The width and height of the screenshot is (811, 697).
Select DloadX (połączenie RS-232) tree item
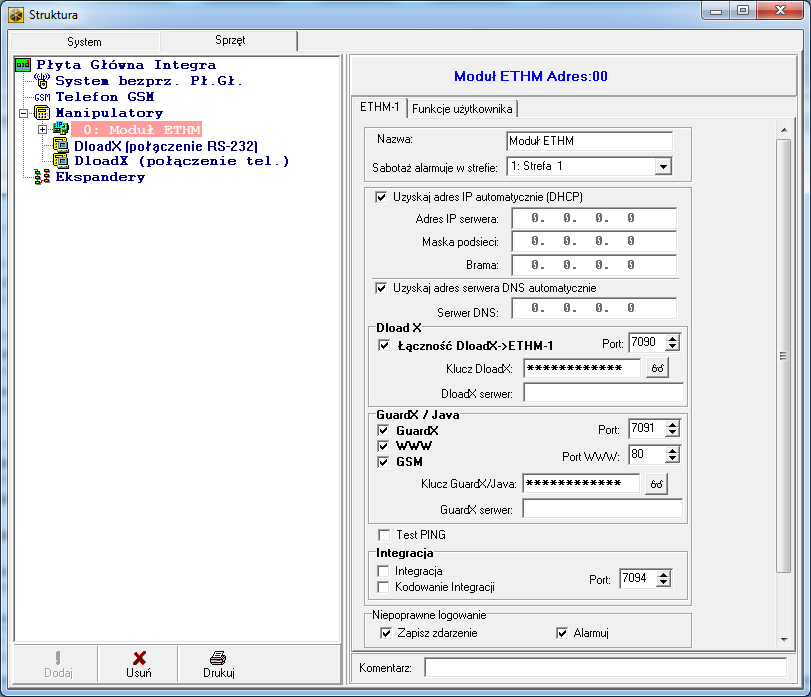166,146
